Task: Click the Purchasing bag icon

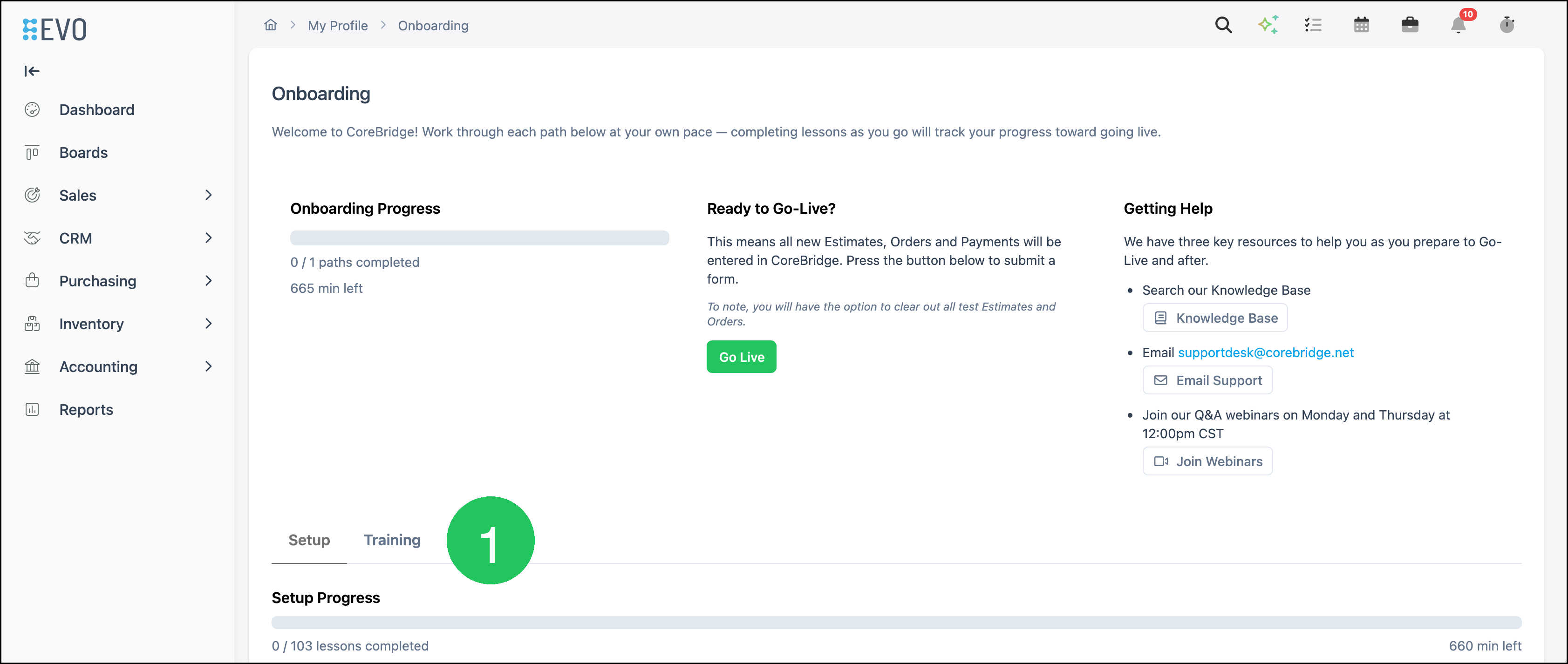Action: (x=32, y=281)
